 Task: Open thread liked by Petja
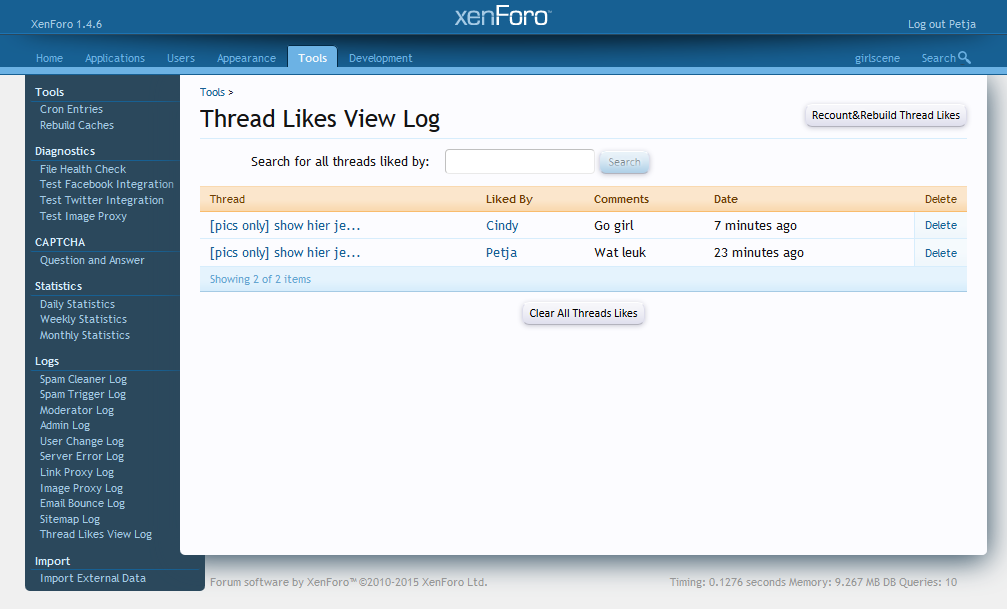click(x=285, y=252)
